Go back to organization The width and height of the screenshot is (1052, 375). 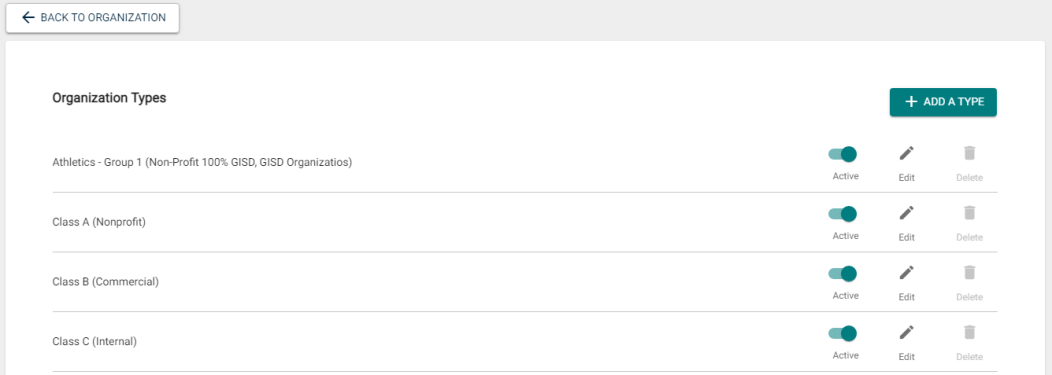(x=93, y=18)
